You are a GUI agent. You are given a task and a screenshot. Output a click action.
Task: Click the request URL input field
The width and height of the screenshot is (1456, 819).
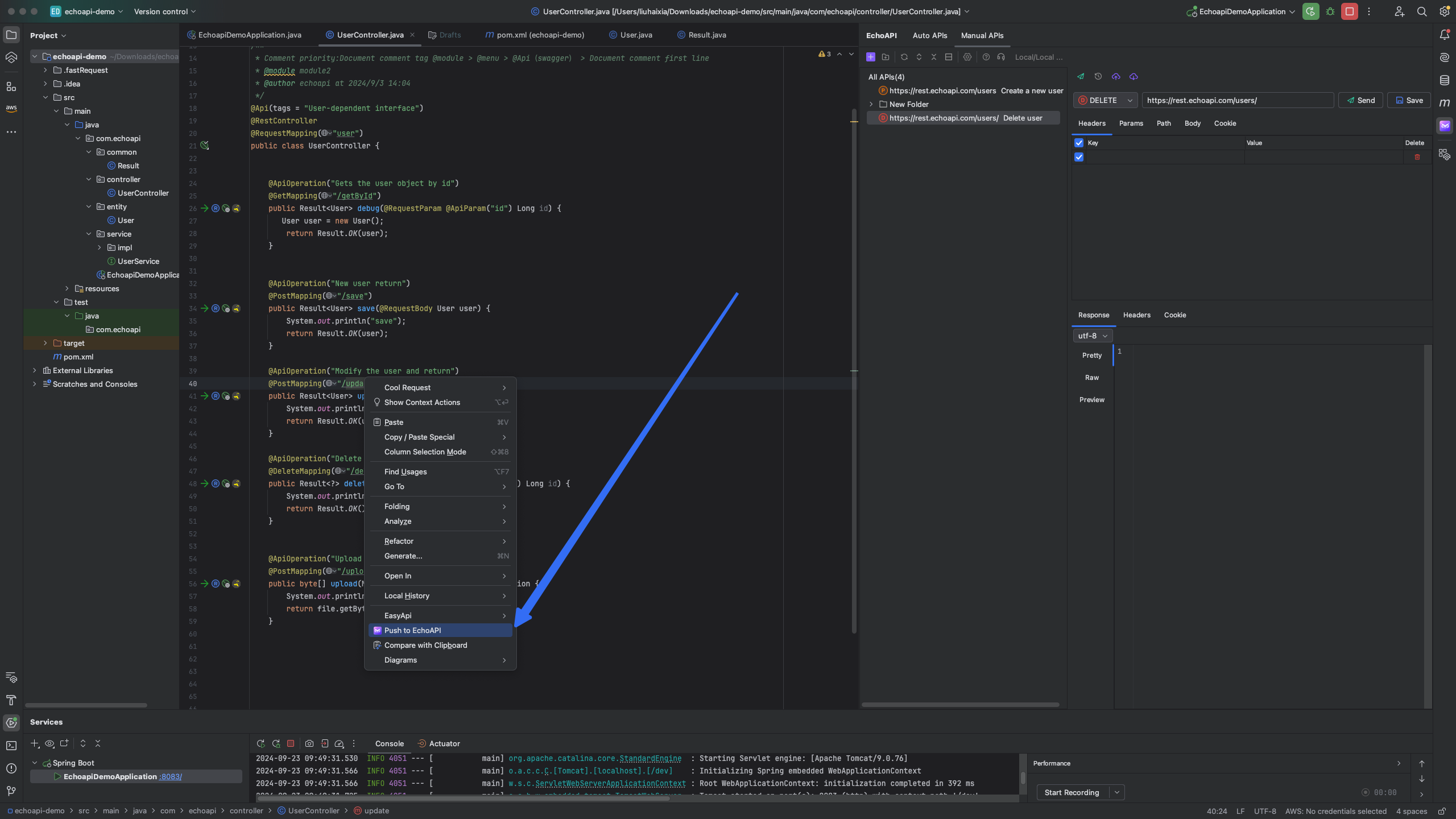point(1238,100)
